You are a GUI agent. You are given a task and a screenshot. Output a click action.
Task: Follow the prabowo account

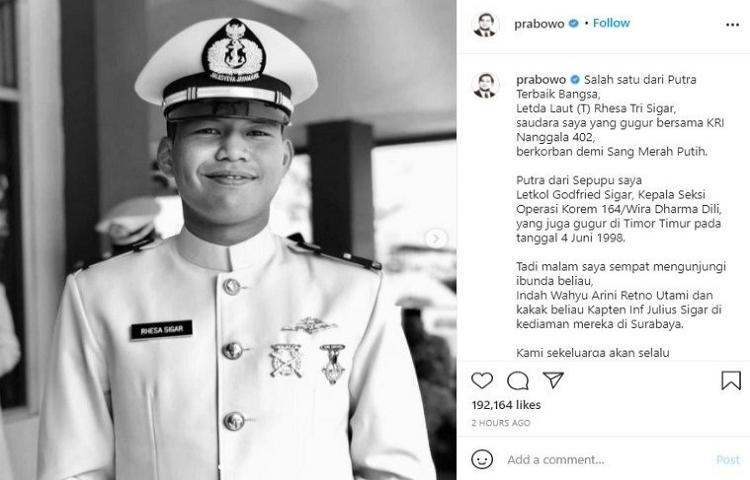[x=611, y=23]
